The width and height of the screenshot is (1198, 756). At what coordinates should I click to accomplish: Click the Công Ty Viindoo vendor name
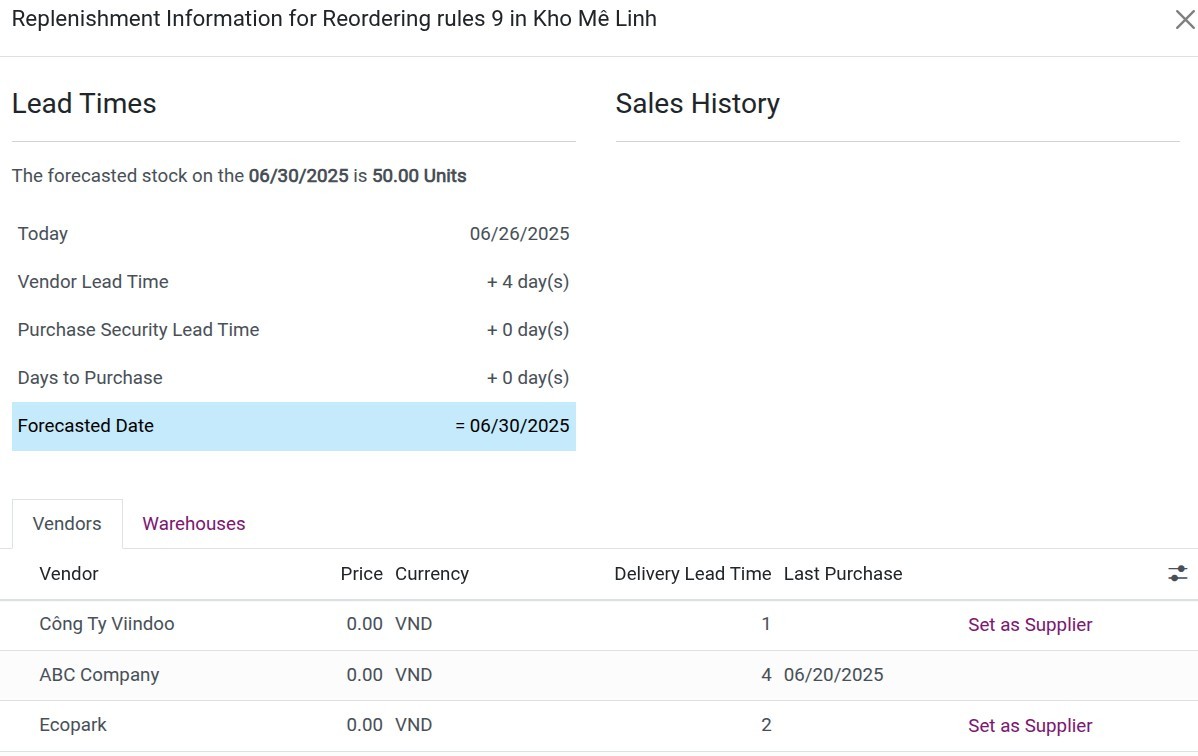(x=106, y=624)
